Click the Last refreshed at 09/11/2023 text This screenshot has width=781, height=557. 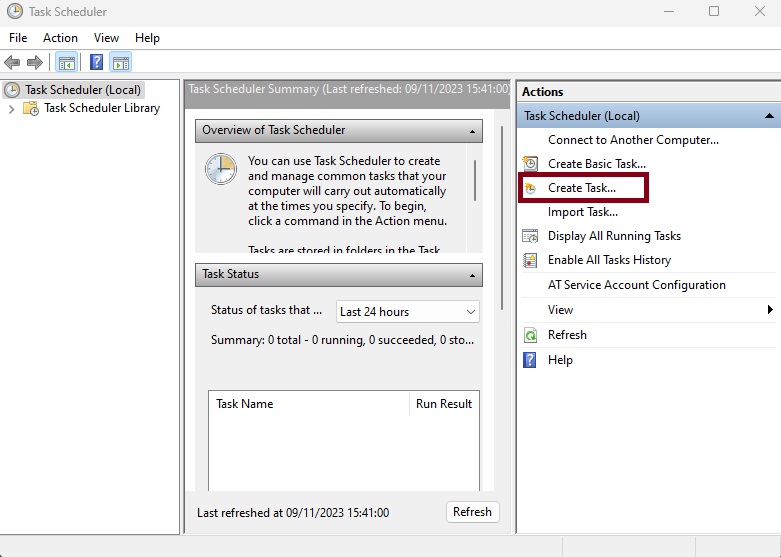pyautogui.click(x=293, y=513)
